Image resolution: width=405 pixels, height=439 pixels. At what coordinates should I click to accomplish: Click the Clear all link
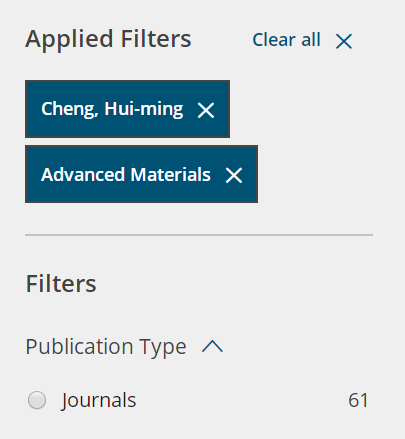[286, 40]
